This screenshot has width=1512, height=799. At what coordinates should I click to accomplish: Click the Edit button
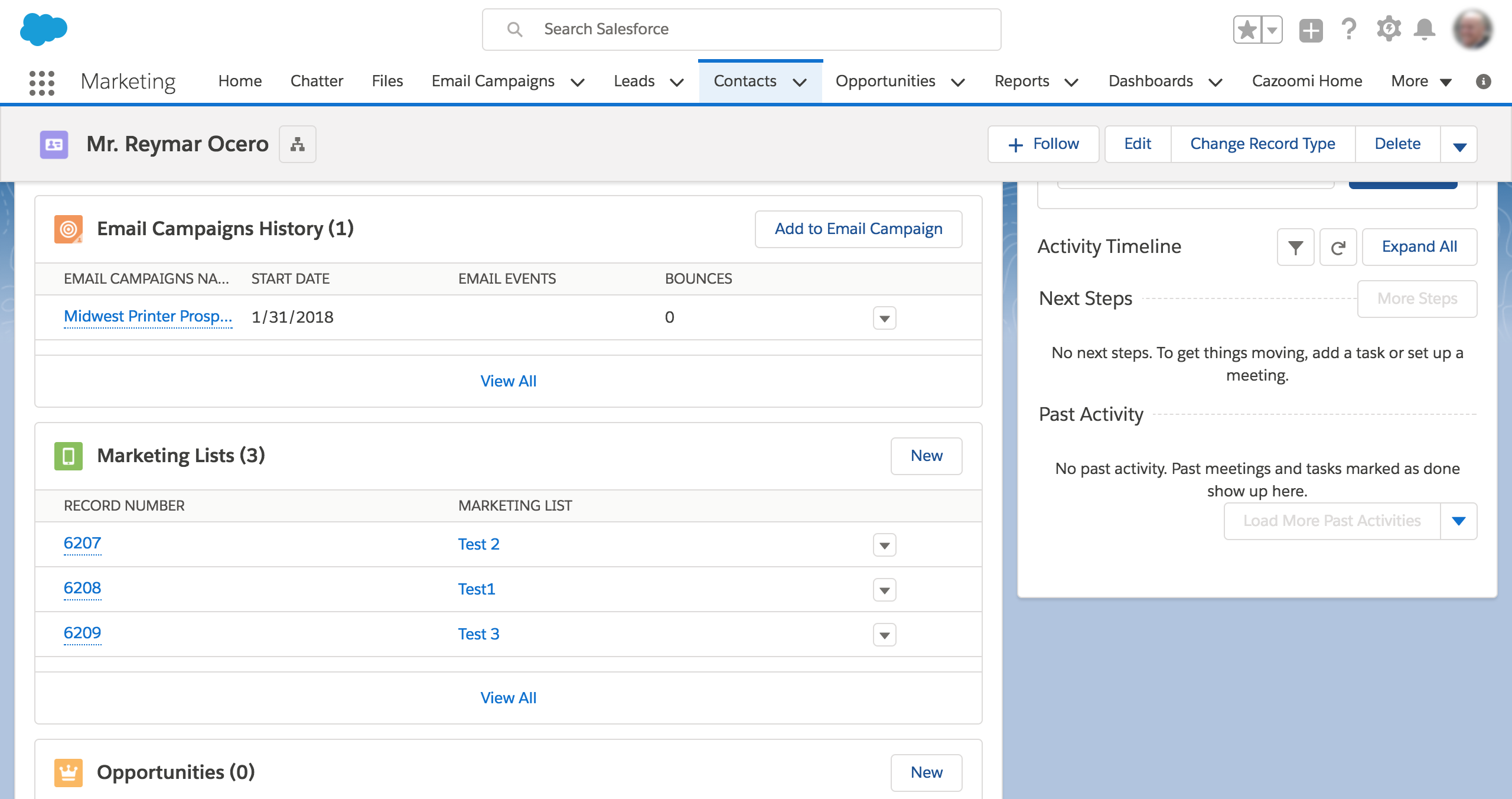tap(1138, 144)
